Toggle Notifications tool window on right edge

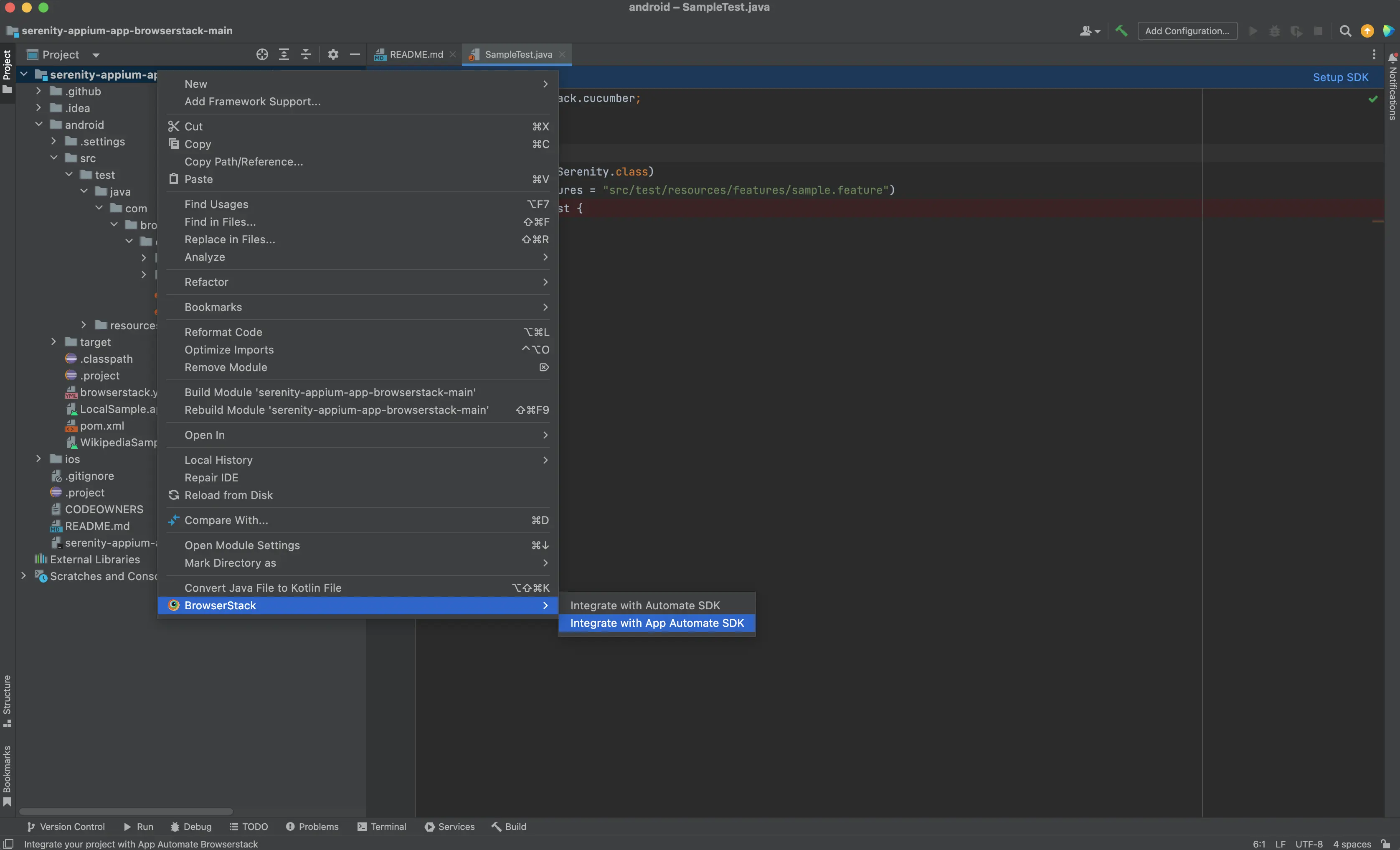(1392, 88)
